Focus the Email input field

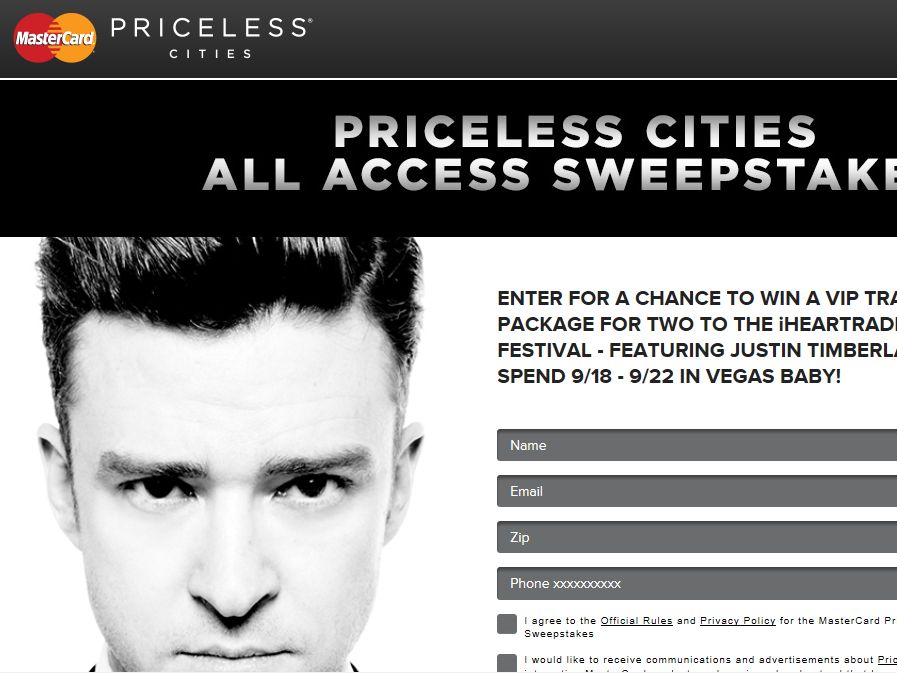click(x=697, y=491)
